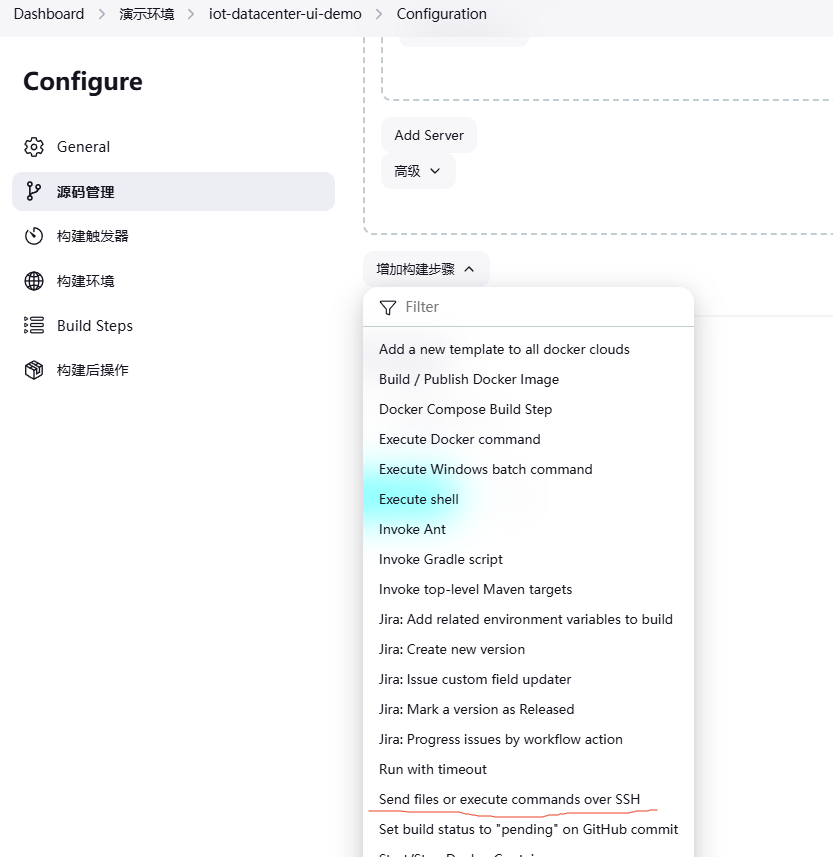Click the filter funnel icon
Image resolution: width=833 pixels, height=857 pixels.
tap(388, 308)
